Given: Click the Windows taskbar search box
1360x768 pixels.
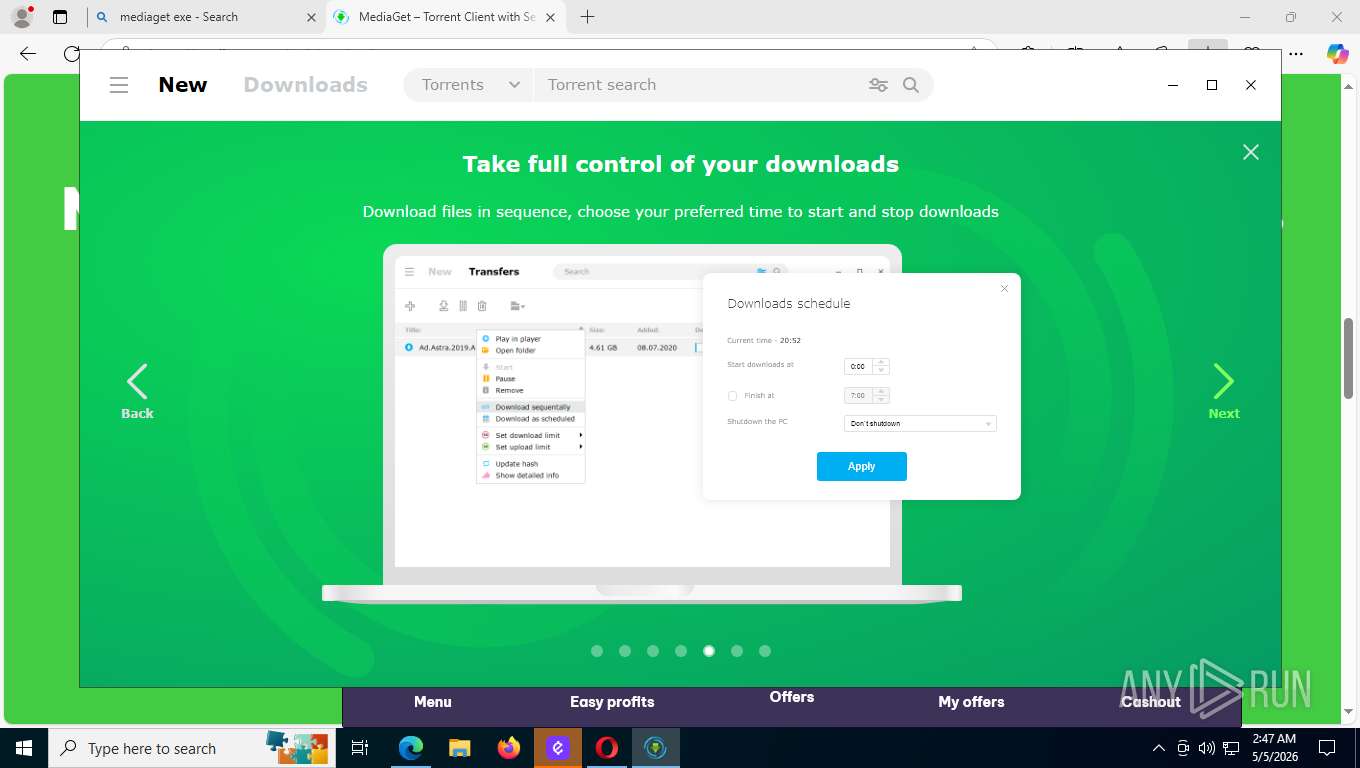Looking at the screenshot, I should tap(193, 748).
